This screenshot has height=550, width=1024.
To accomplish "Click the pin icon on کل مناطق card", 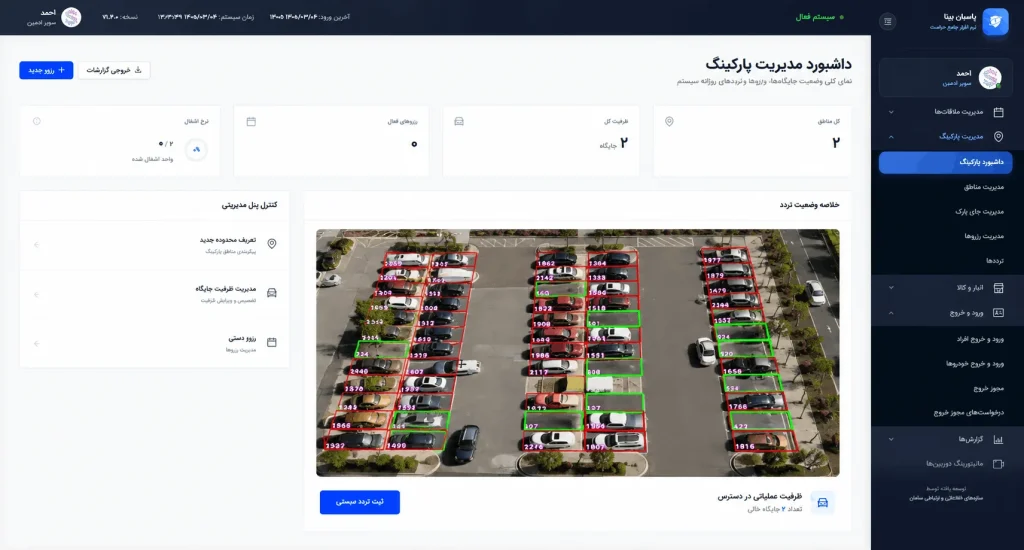I will (x=669, y=121).
